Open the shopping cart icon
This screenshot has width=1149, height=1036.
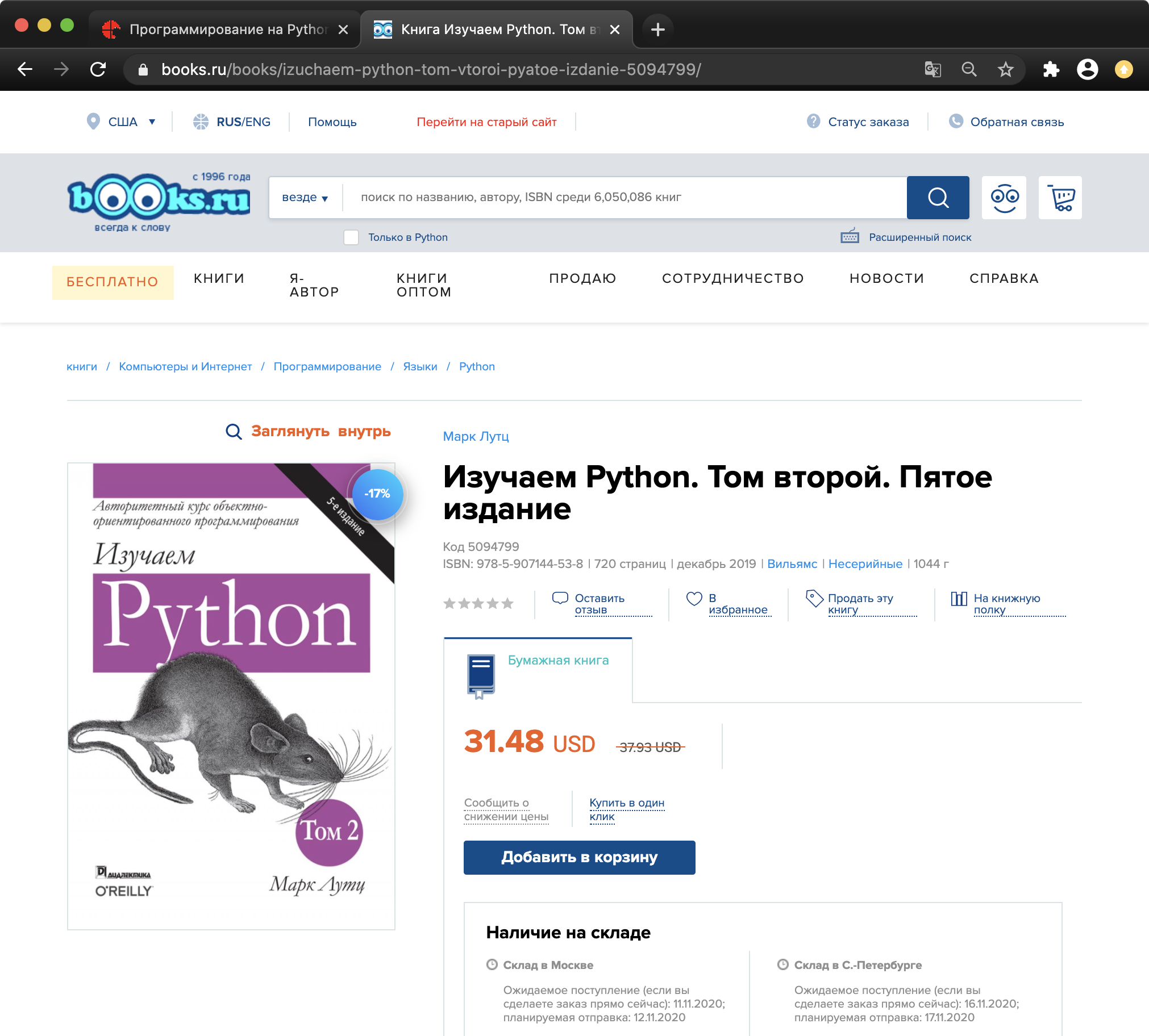1060,198
